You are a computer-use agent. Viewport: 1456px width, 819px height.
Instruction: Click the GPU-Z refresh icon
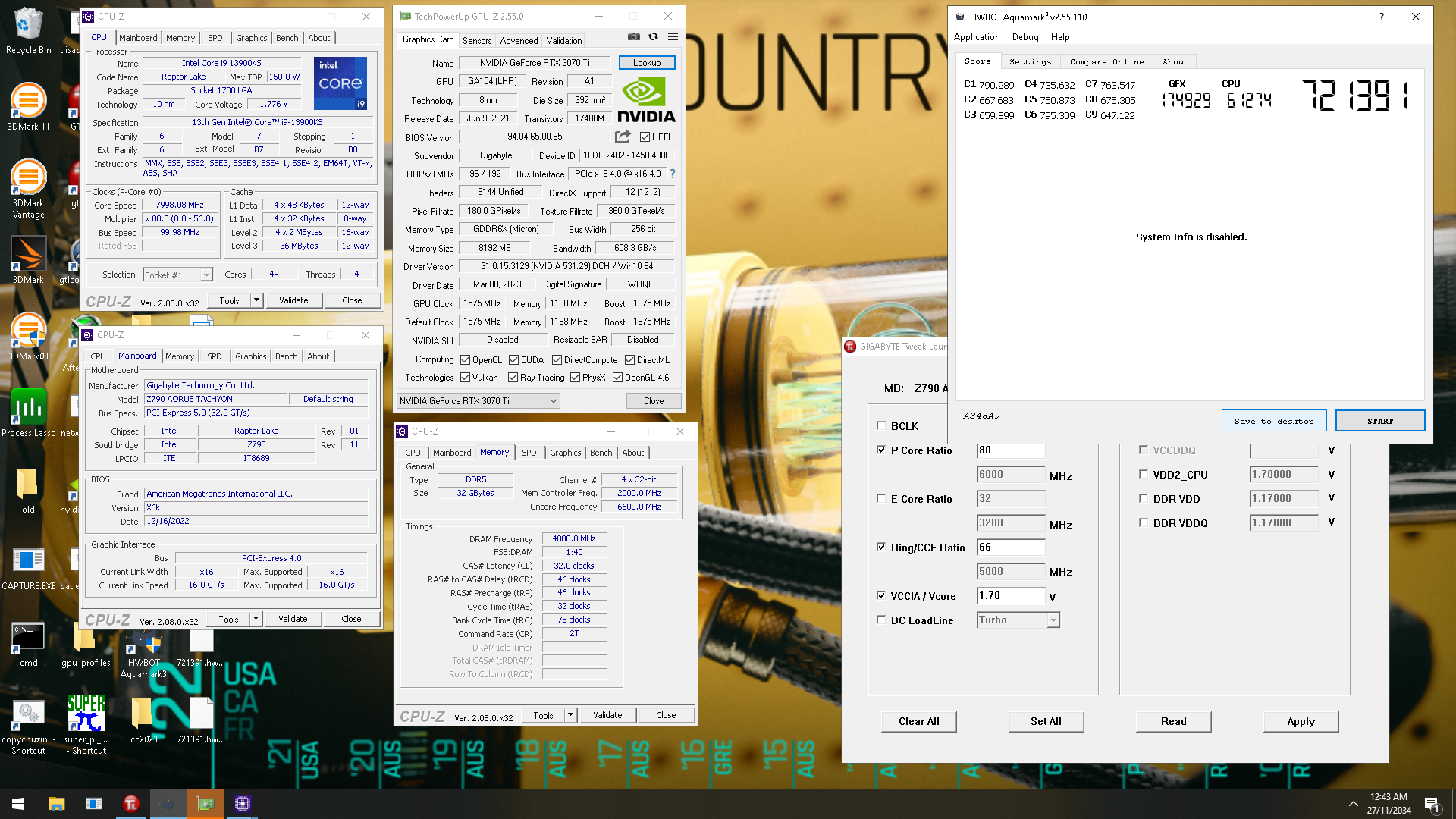(x=653, y=36)
